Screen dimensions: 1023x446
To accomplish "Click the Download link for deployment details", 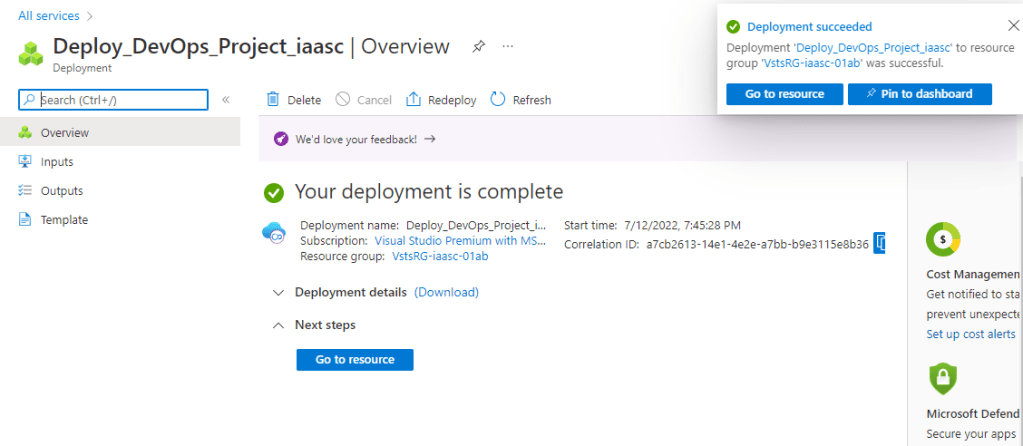I will 446,293.
